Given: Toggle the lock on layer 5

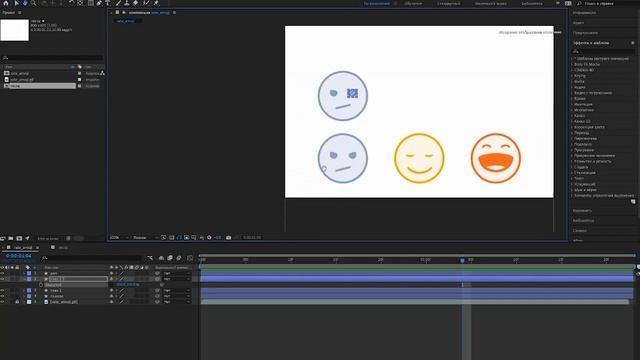Looking at the screenshot, I should pyautogui.click(x=17, y=302).
